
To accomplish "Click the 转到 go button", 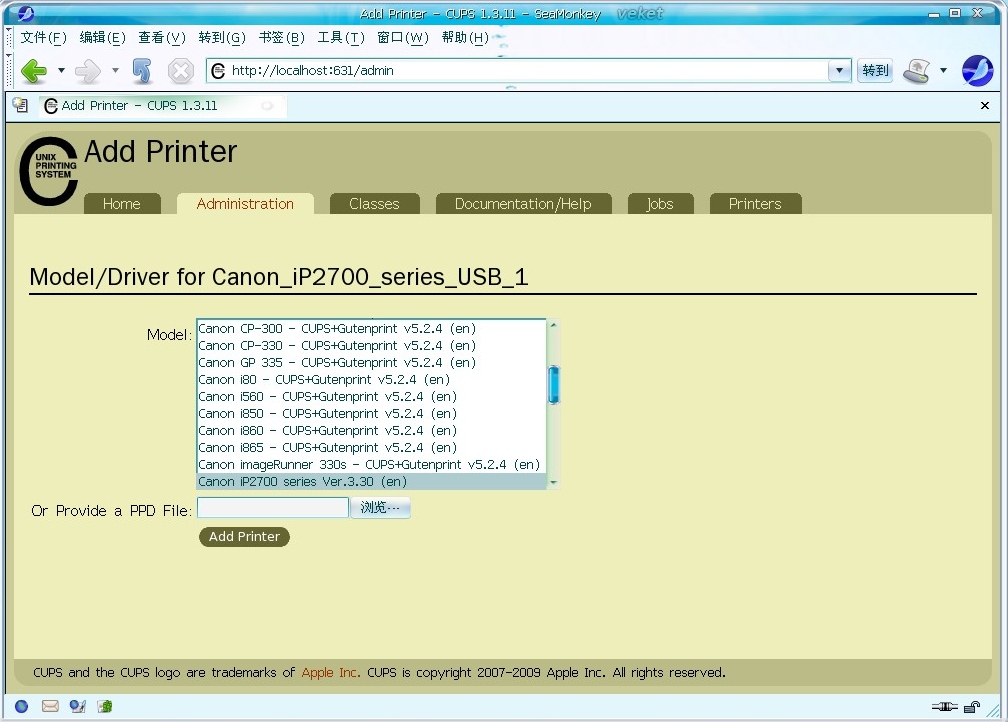I will (x=875, y=70).
